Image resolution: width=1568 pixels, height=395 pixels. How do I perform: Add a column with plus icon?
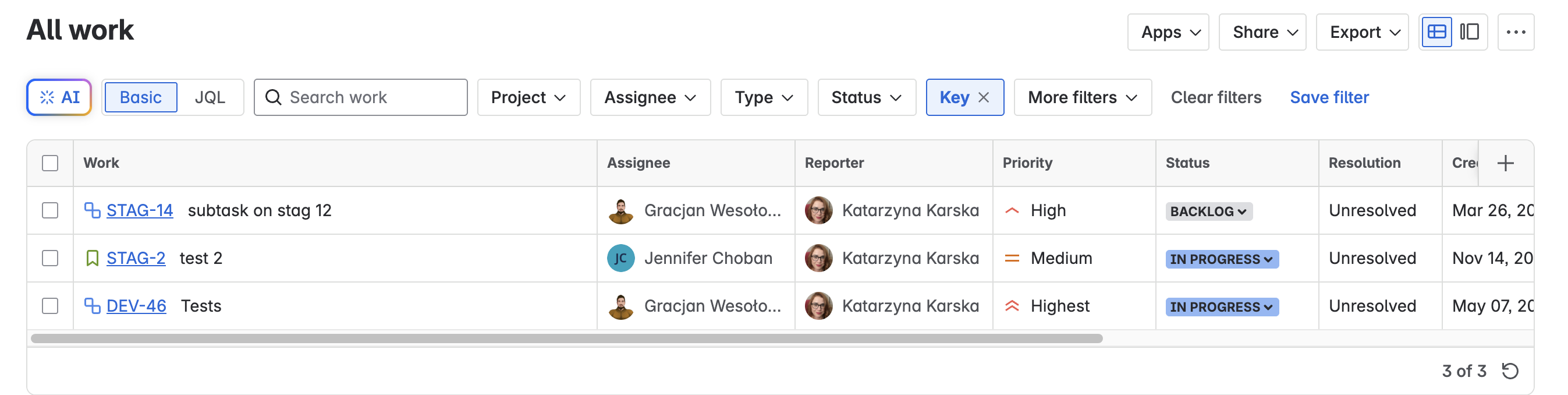click(1505, 163)
